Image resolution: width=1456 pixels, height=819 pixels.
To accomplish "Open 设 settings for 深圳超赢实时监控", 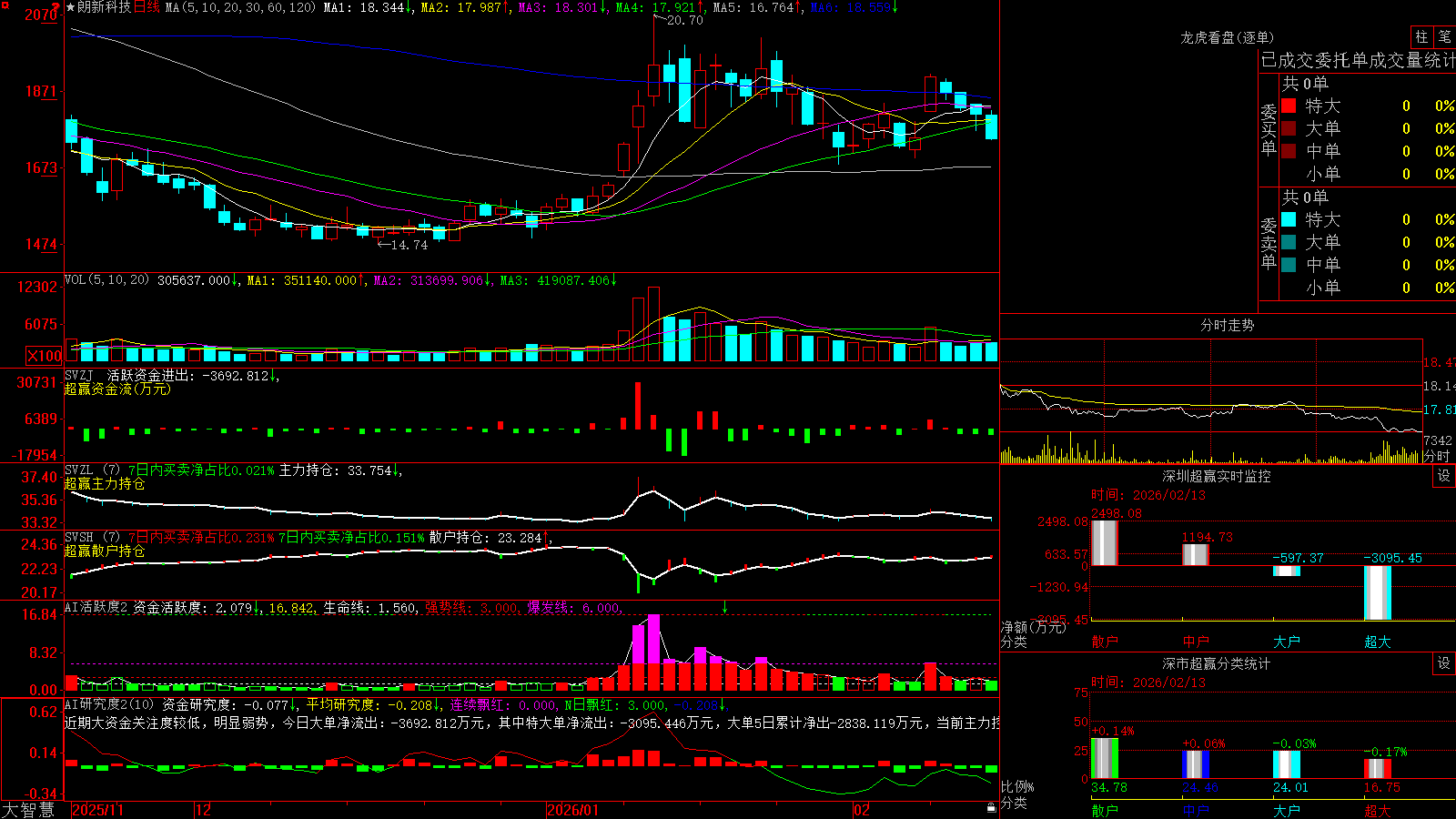I will pos(1444,476).
